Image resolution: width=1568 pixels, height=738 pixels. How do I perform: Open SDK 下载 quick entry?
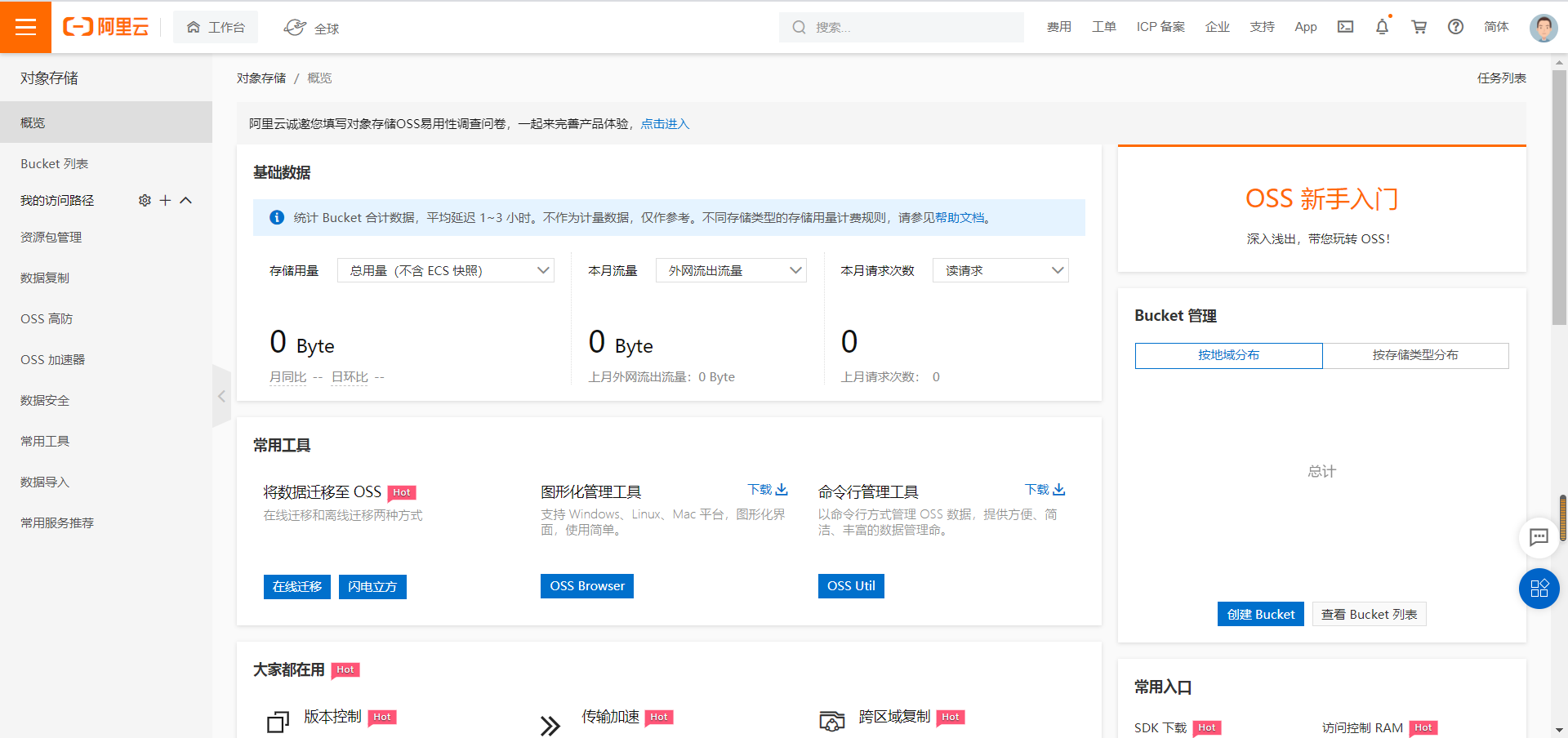click(1160, 727)
